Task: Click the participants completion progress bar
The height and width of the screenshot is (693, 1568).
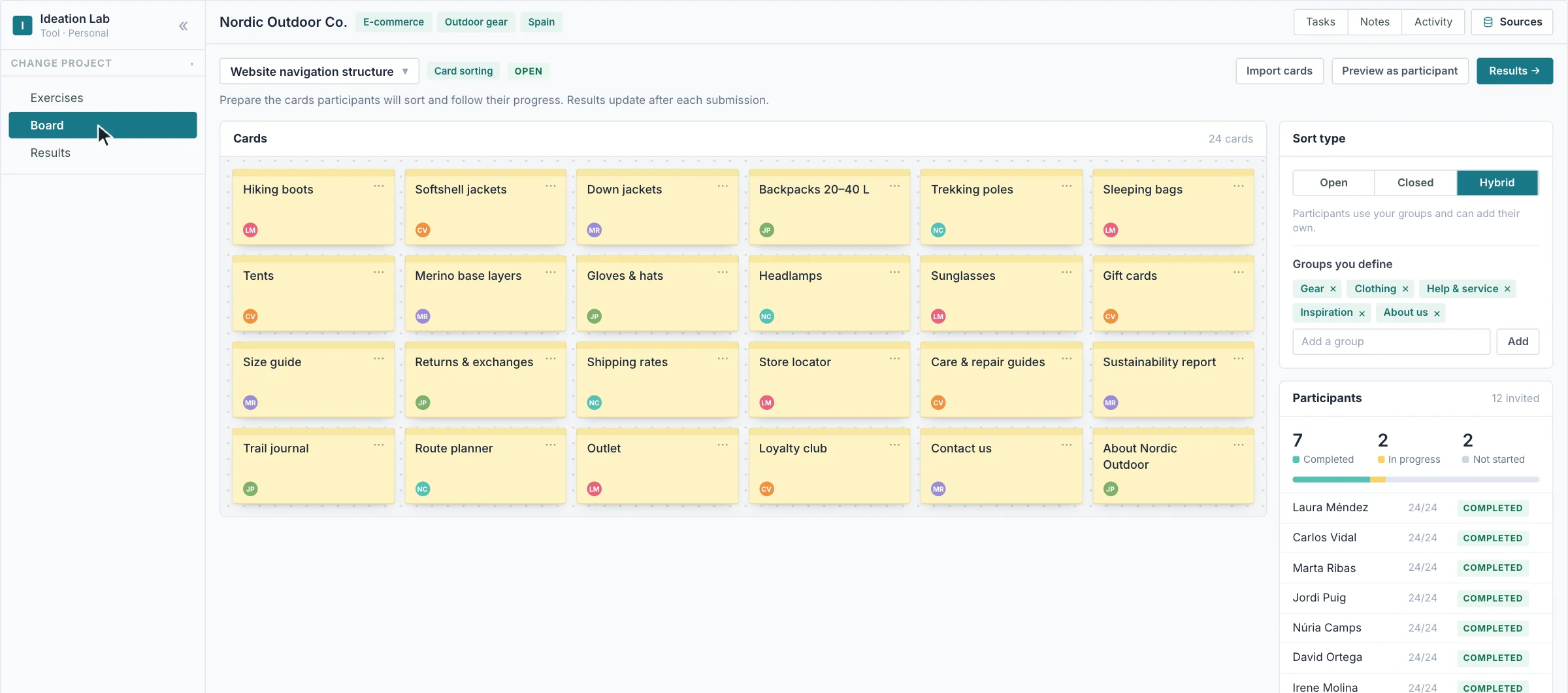Action: point(1415,480)
